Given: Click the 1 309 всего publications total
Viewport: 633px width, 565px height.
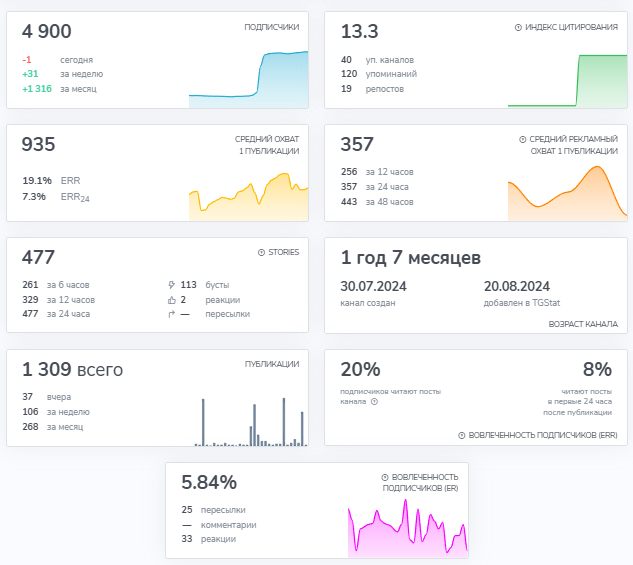Looking at the screenshot, I should pyautogui.click(x=73, y=370).
